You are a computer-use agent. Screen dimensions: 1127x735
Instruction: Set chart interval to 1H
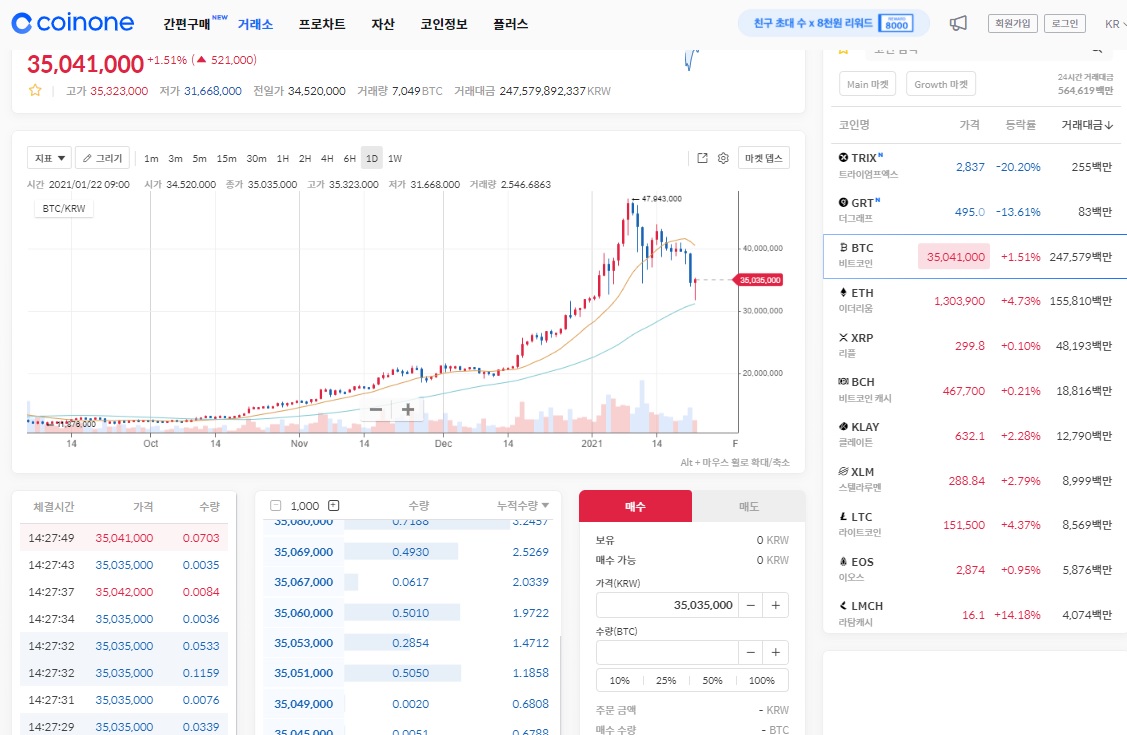(282, 159)
